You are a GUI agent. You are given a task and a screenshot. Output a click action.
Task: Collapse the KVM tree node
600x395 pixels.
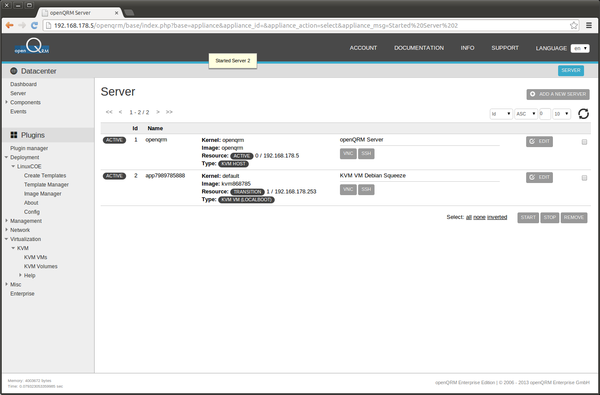[x=13, y=248]
